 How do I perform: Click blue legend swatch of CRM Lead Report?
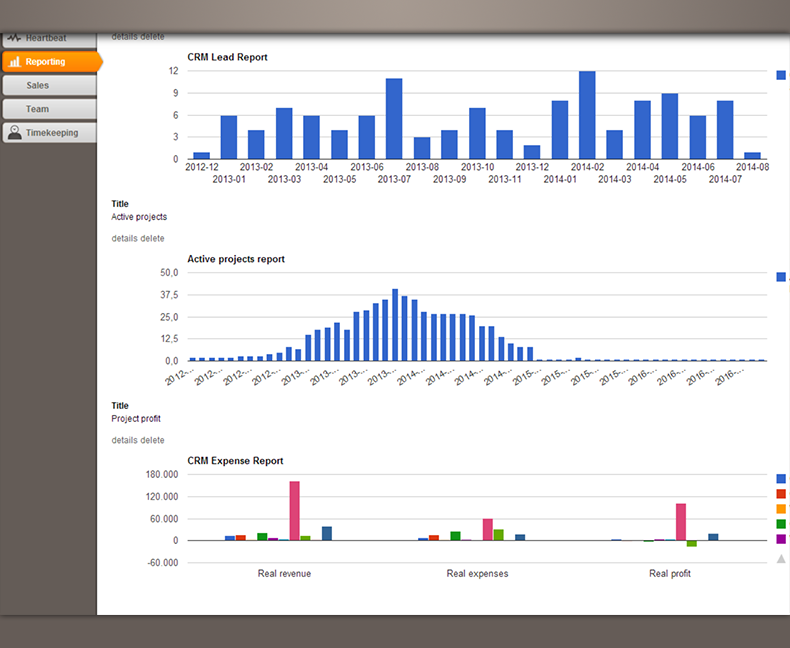pos(781,74)
